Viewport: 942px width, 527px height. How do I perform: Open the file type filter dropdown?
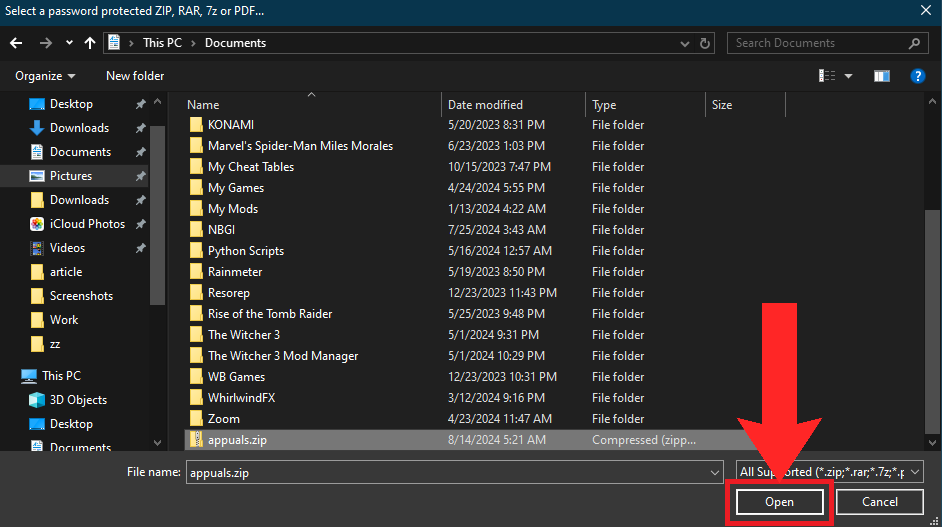point(829,472)
